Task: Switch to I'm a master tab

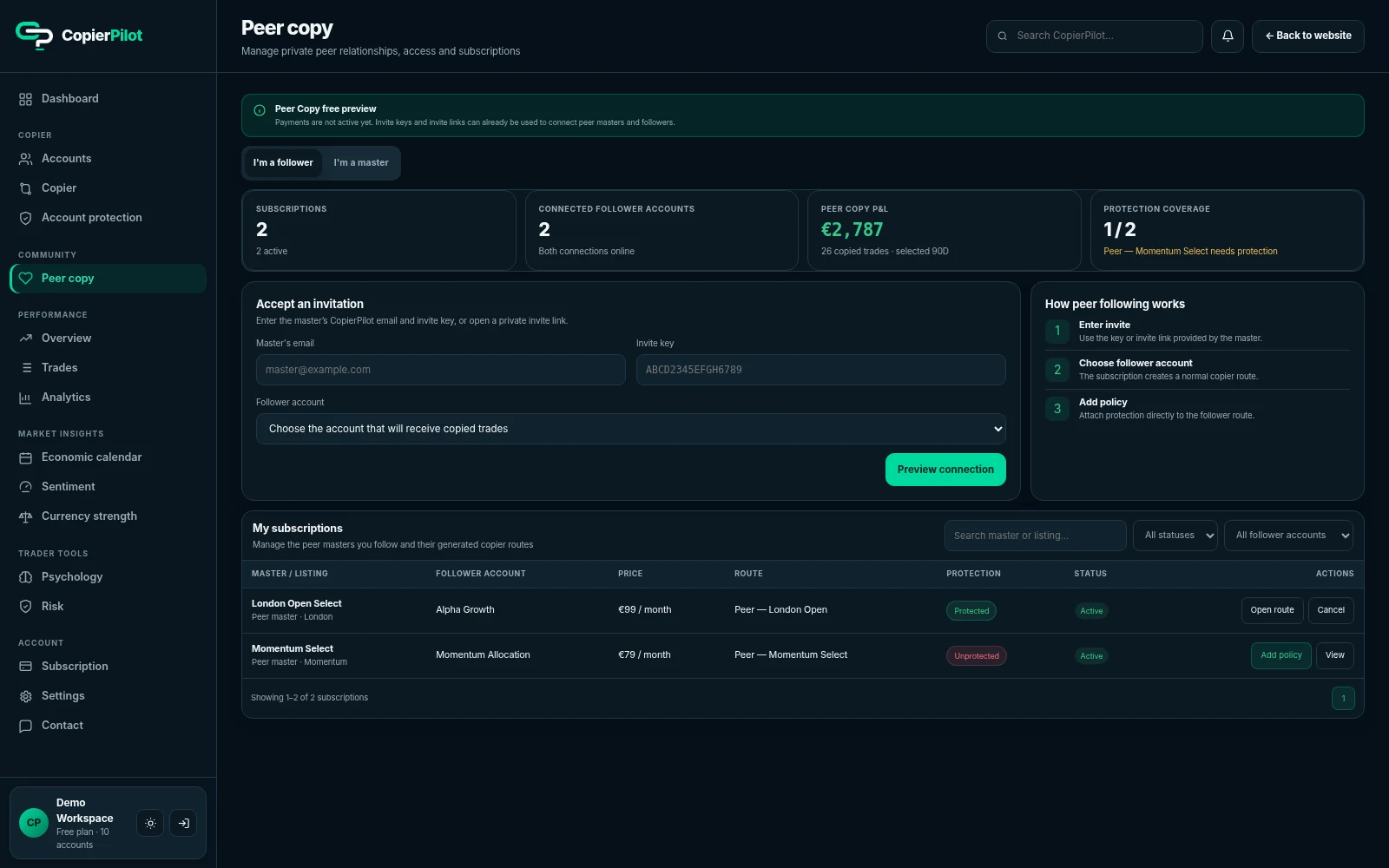Action: pyautogui.click(x=361, y=163)
